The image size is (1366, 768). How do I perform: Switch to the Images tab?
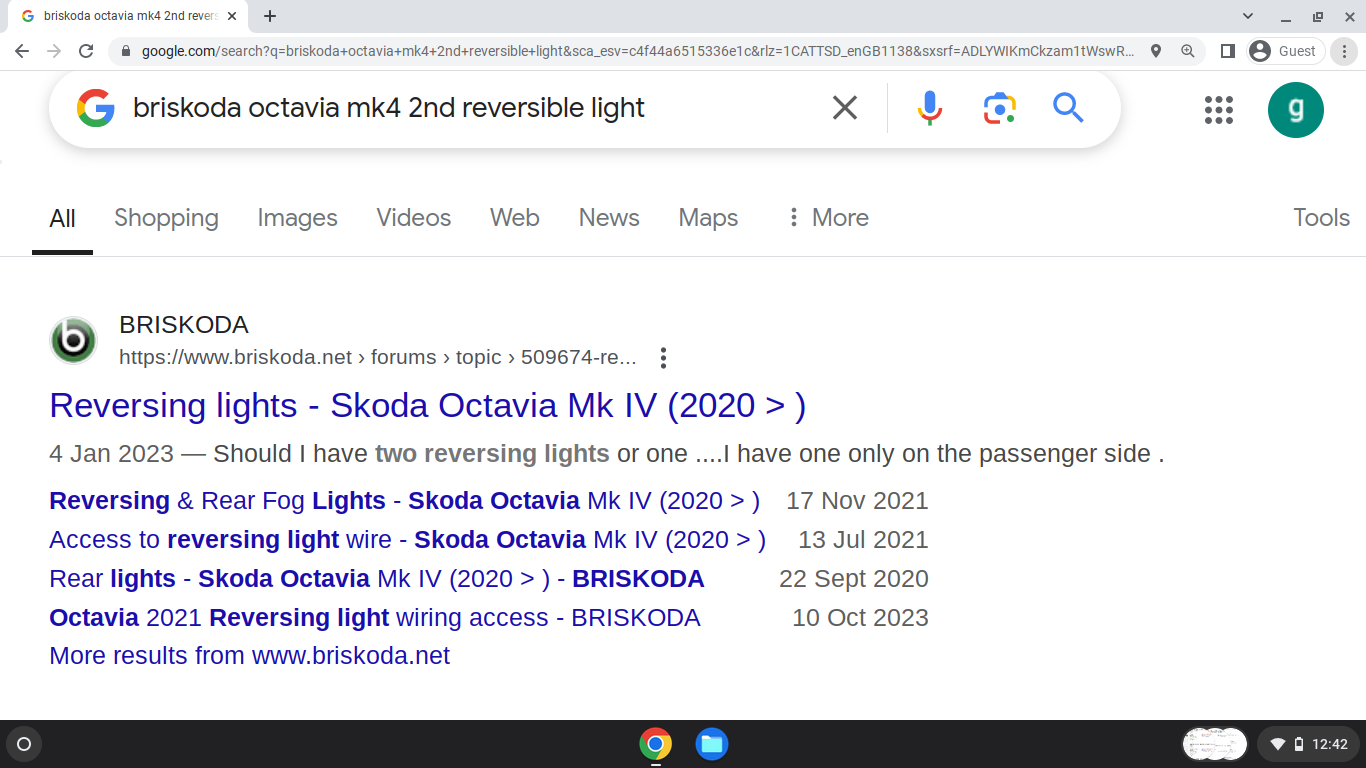[297, 218]
